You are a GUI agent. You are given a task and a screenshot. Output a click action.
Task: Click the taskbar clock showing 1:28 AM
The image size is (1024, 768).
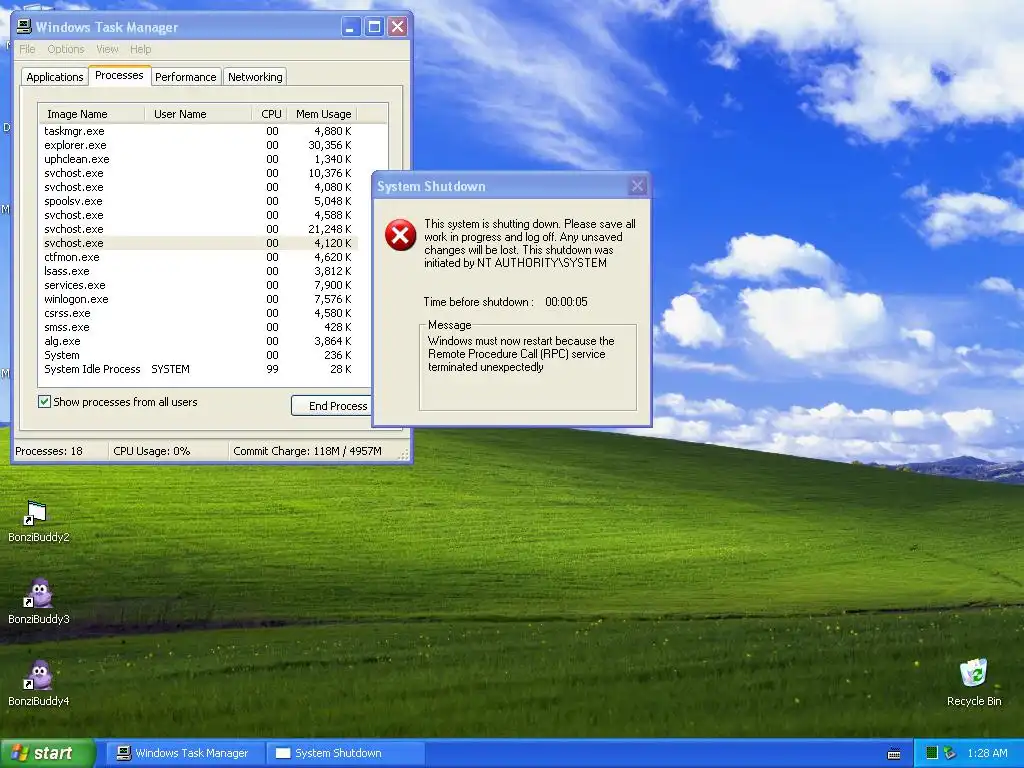(x=987, y=753)
